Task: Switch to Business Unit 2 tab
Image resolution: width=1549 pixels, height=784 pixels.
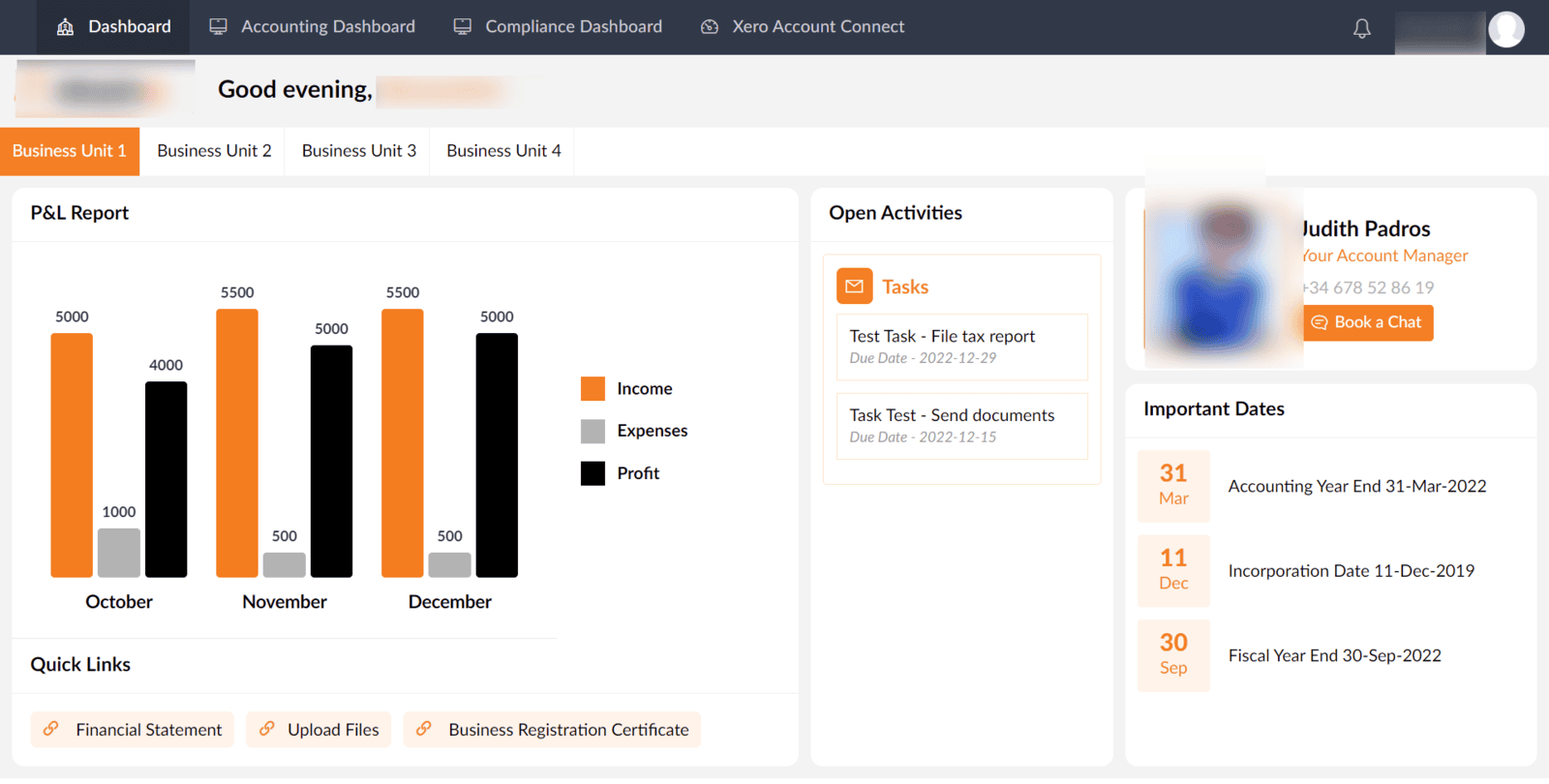Action: pos(214,151)
